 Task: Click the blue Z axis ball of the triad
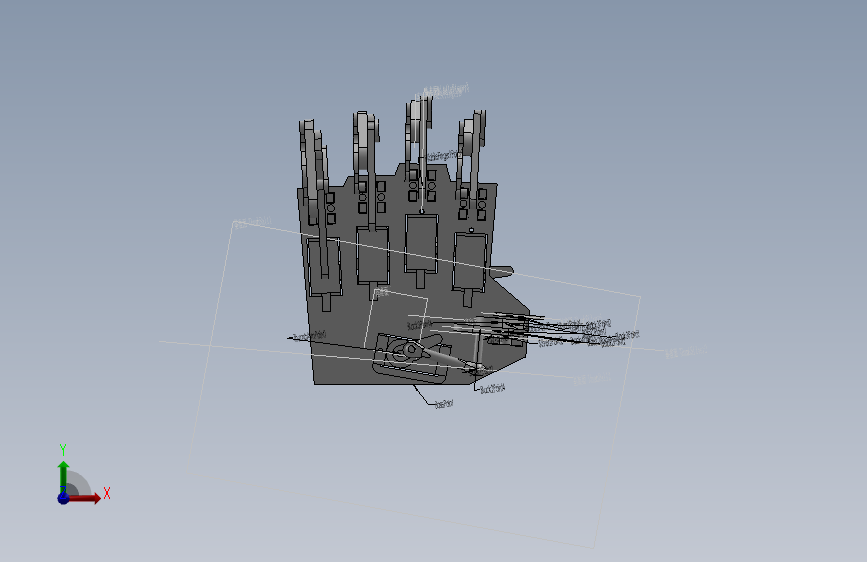63,498
